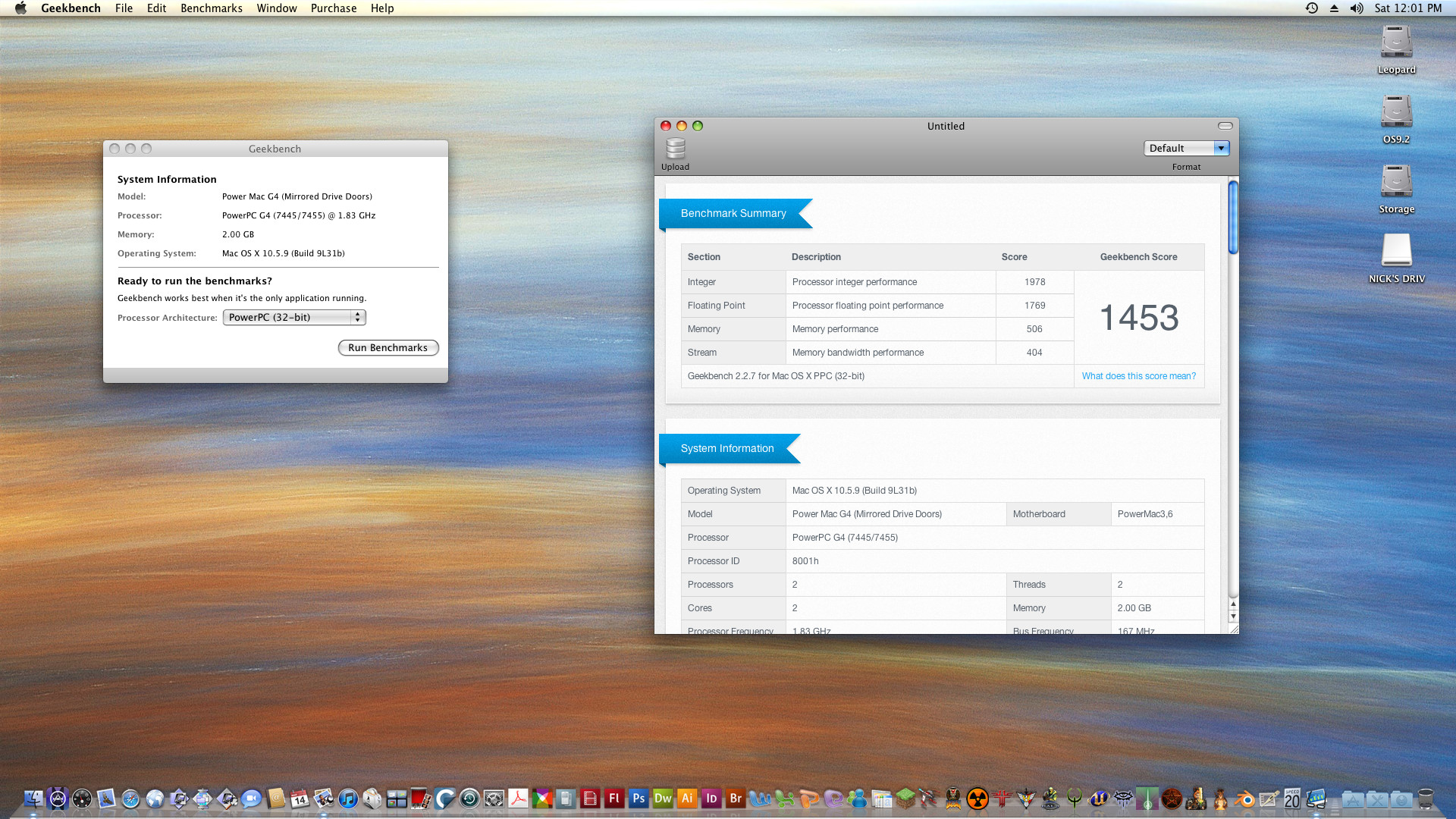Open the Trash in the dock

(1426, 799)
